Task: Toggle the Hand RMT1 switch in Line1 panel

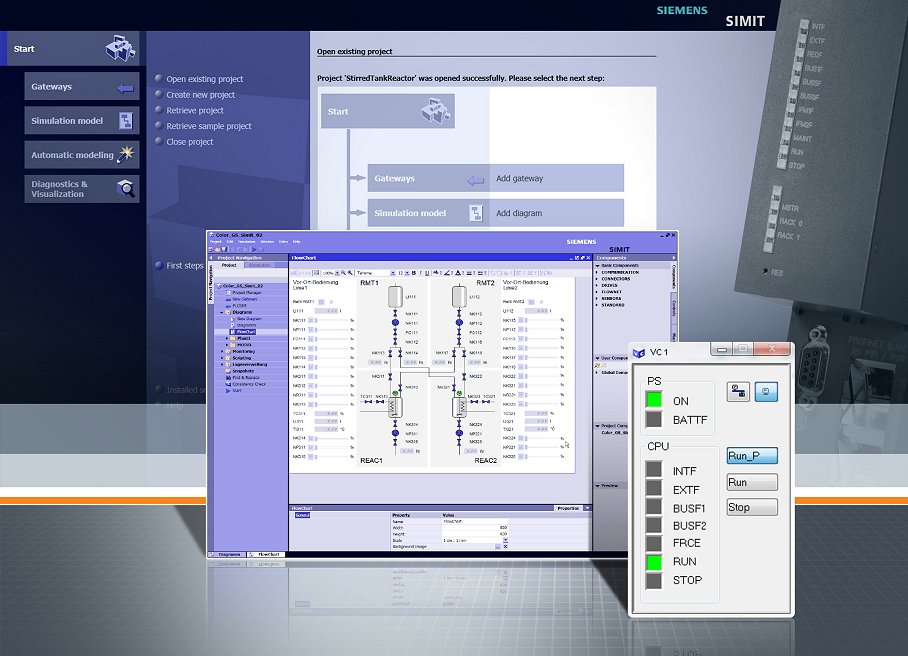Action: click(x=321, y=302)
